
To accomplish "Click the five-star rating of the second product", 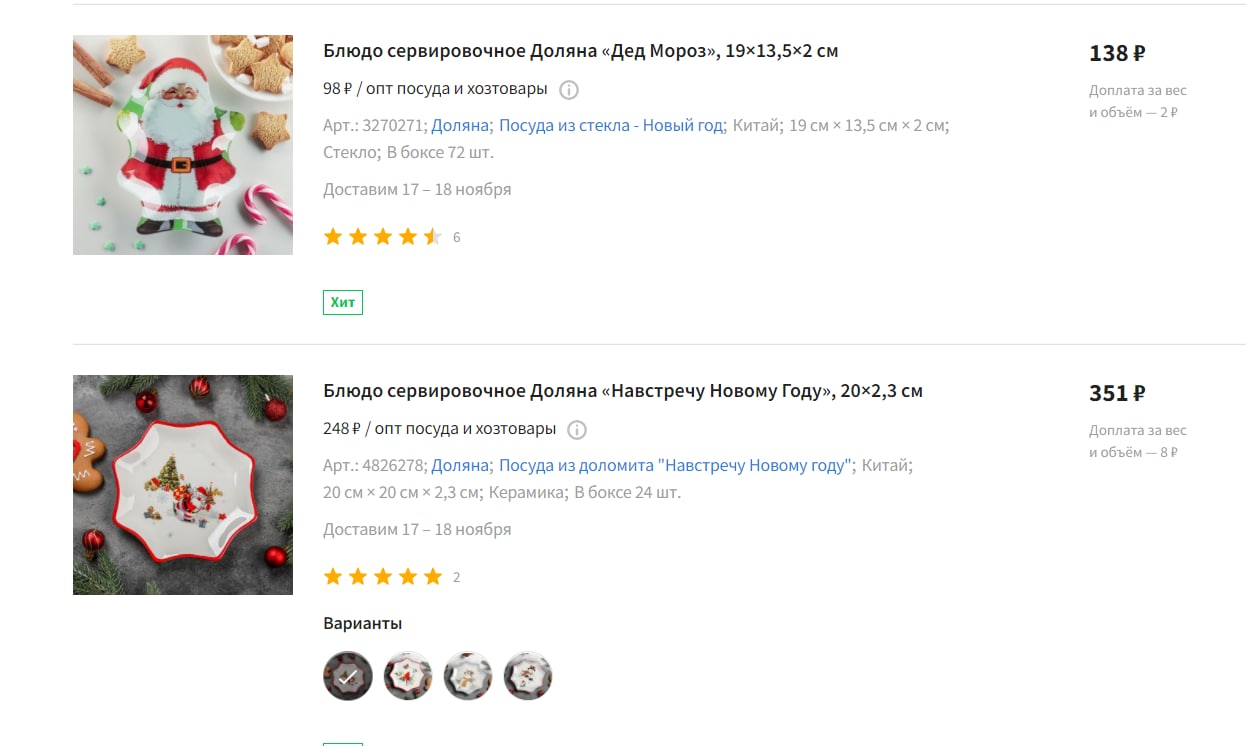I will (383, 577).
